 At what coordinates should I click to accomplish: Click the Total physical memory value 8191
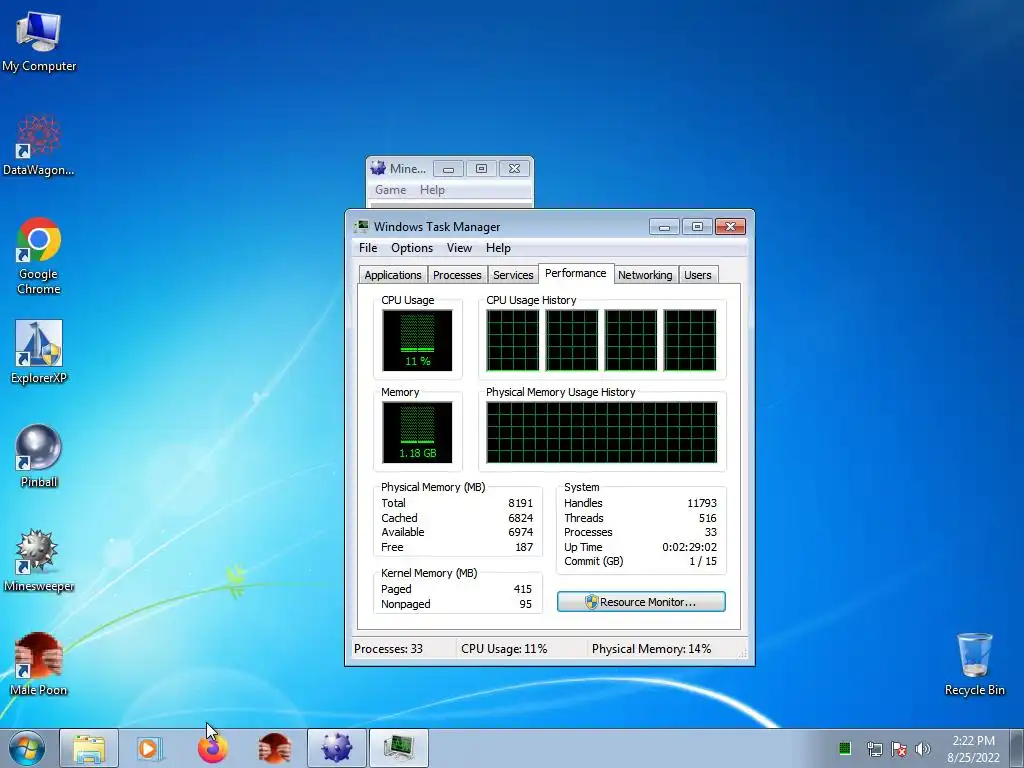[520, 503]
